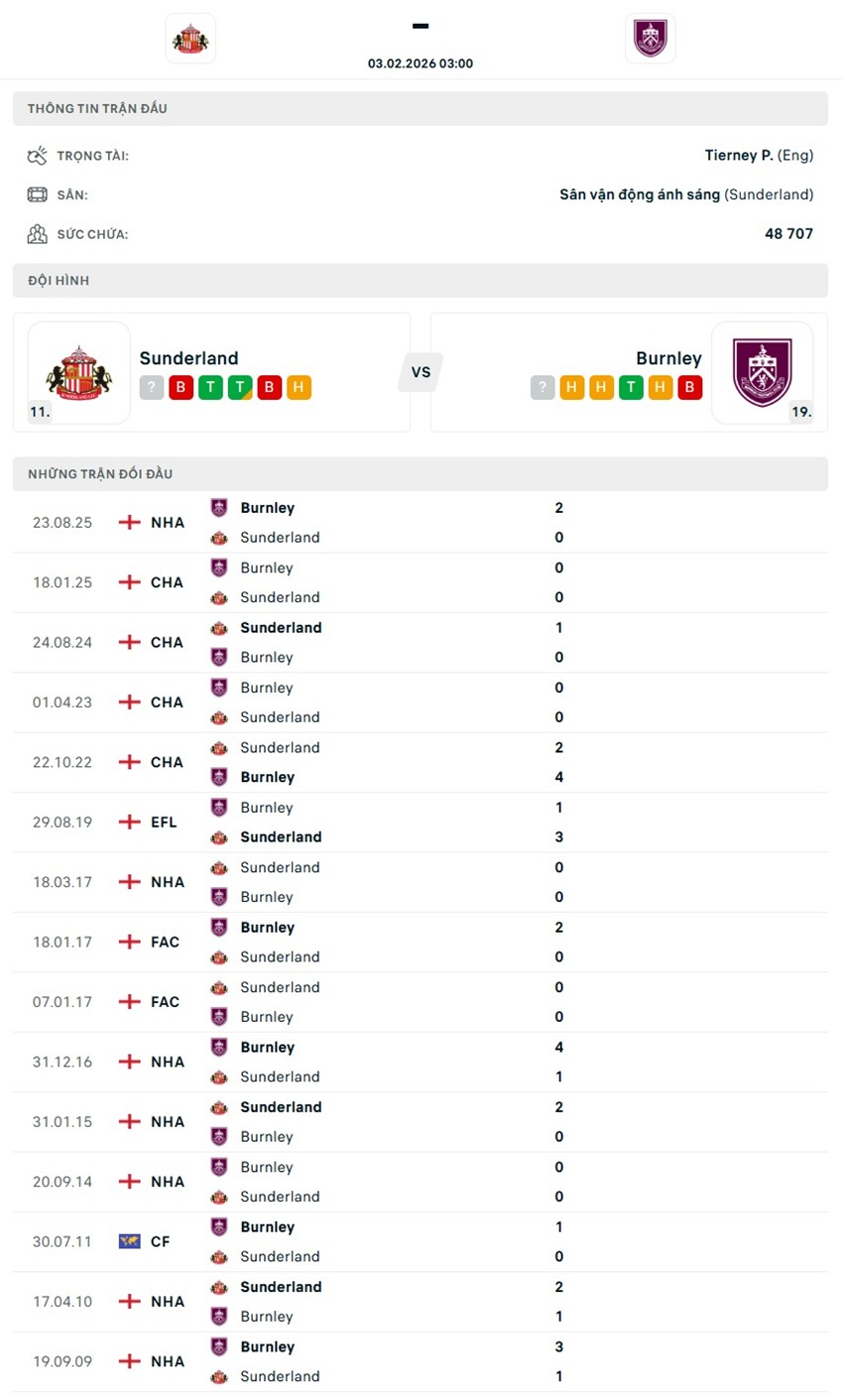Click Burnley's yellow H form badge
Viewport: 843px width, 1400px height.
point(571,387)
